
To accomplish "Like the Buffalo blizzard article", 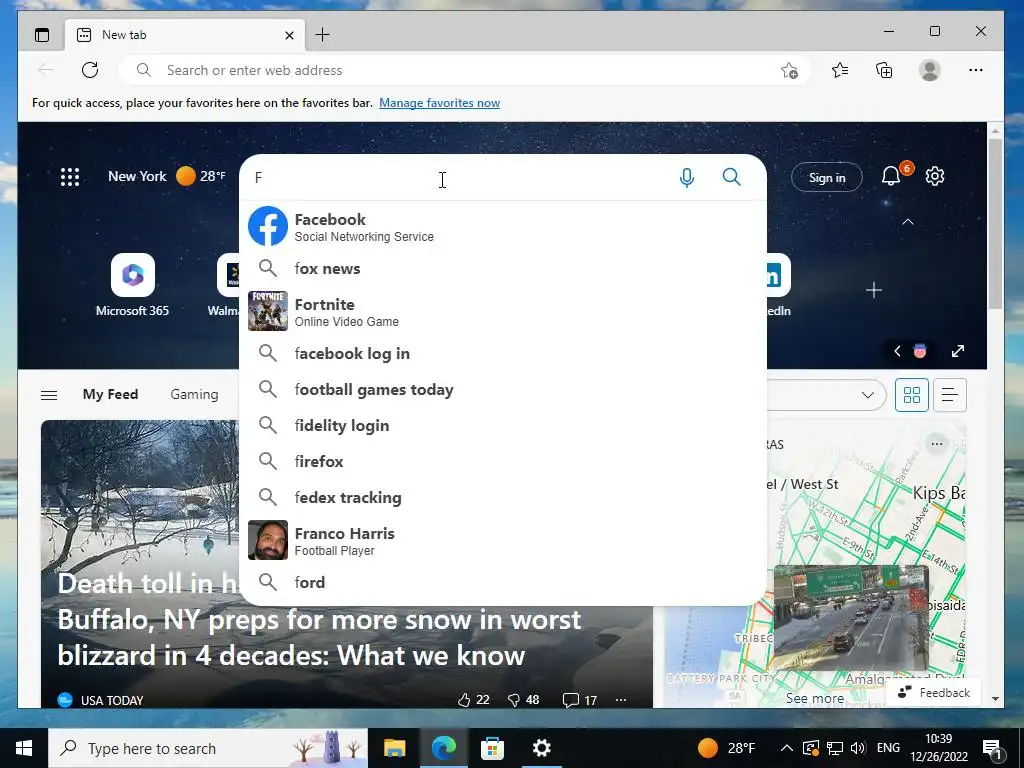I will (473, 700).
